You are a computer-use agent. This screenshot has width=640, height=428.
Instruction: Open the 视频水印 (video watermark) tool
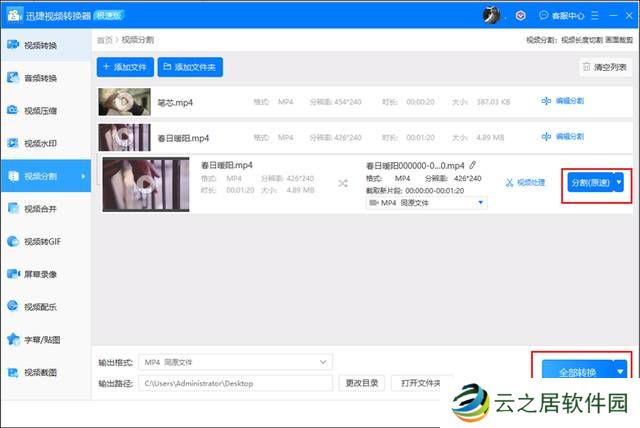tap(40, 143)
